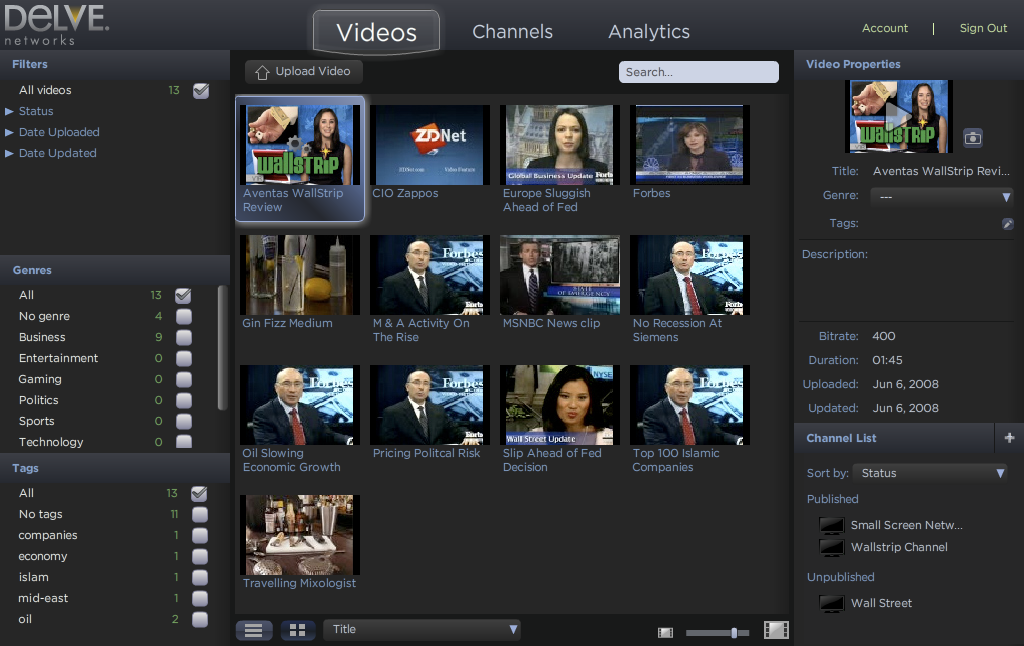Add a channel with the plus icon
This screenshot has width=1024, height=646.
(x=1009, y=438)
